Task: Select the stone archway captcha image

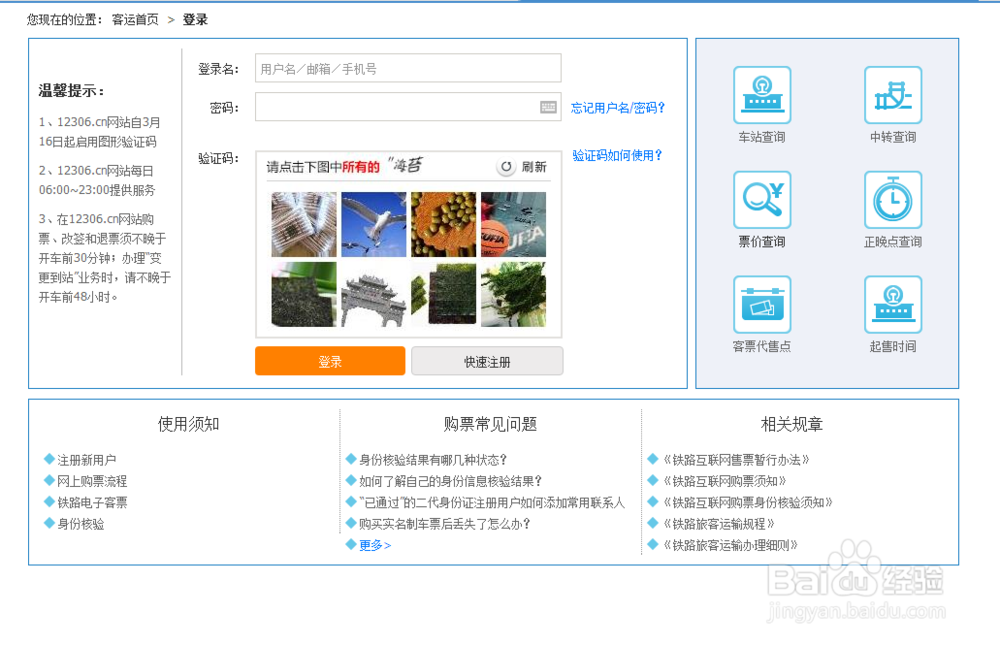Action: (x=374, y=295)
